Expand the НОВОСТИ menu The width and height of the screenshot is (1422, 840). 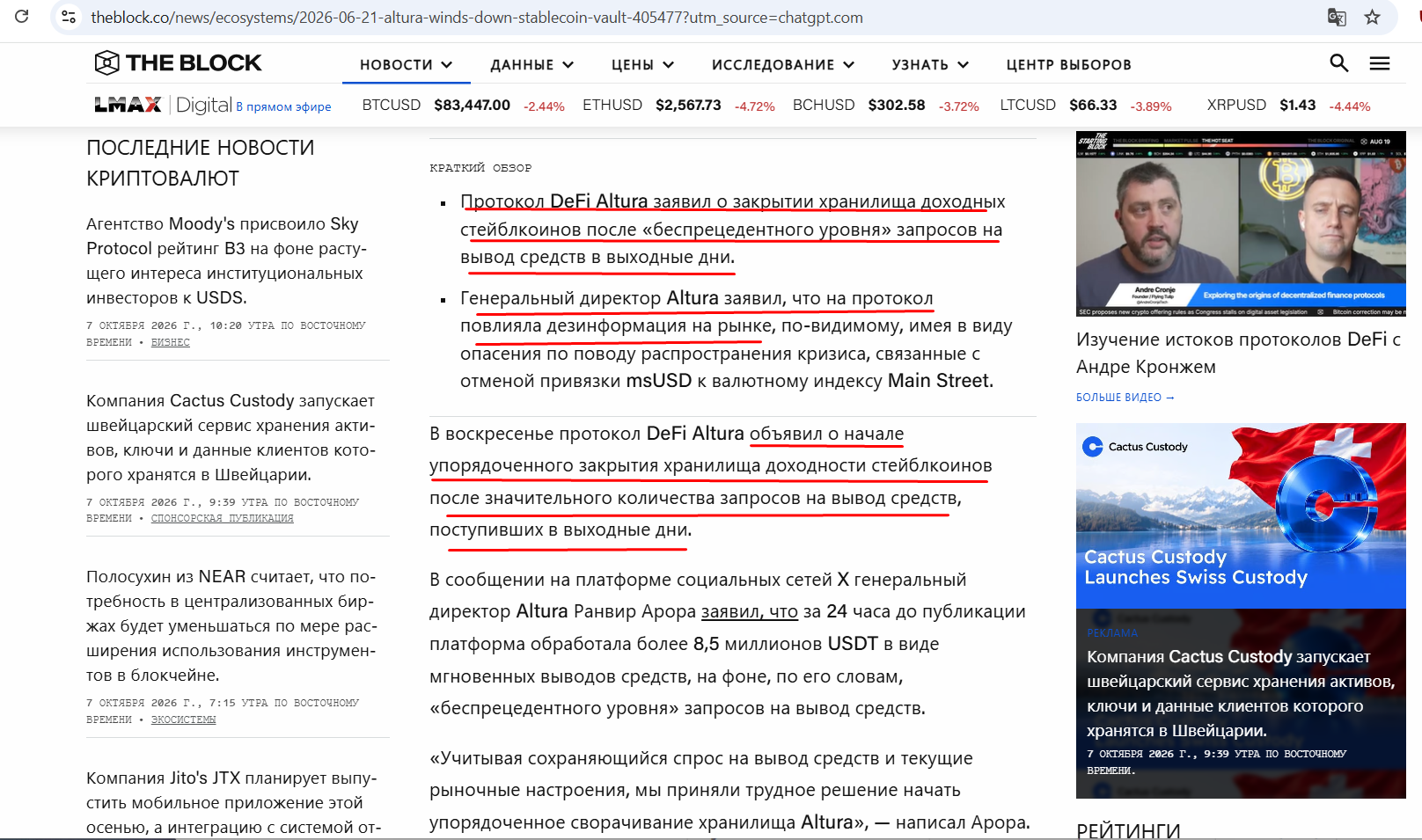406,65
